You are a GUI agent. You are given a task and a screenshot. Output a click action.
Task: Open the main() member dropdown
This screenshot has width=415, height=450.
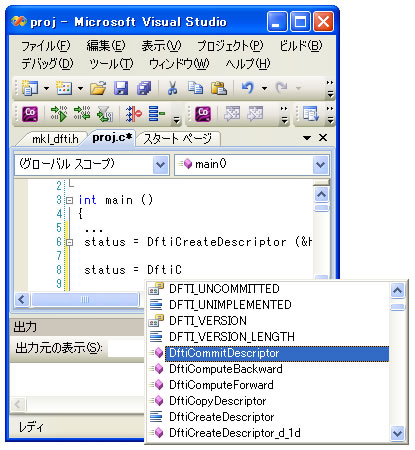tap(321, 164)
